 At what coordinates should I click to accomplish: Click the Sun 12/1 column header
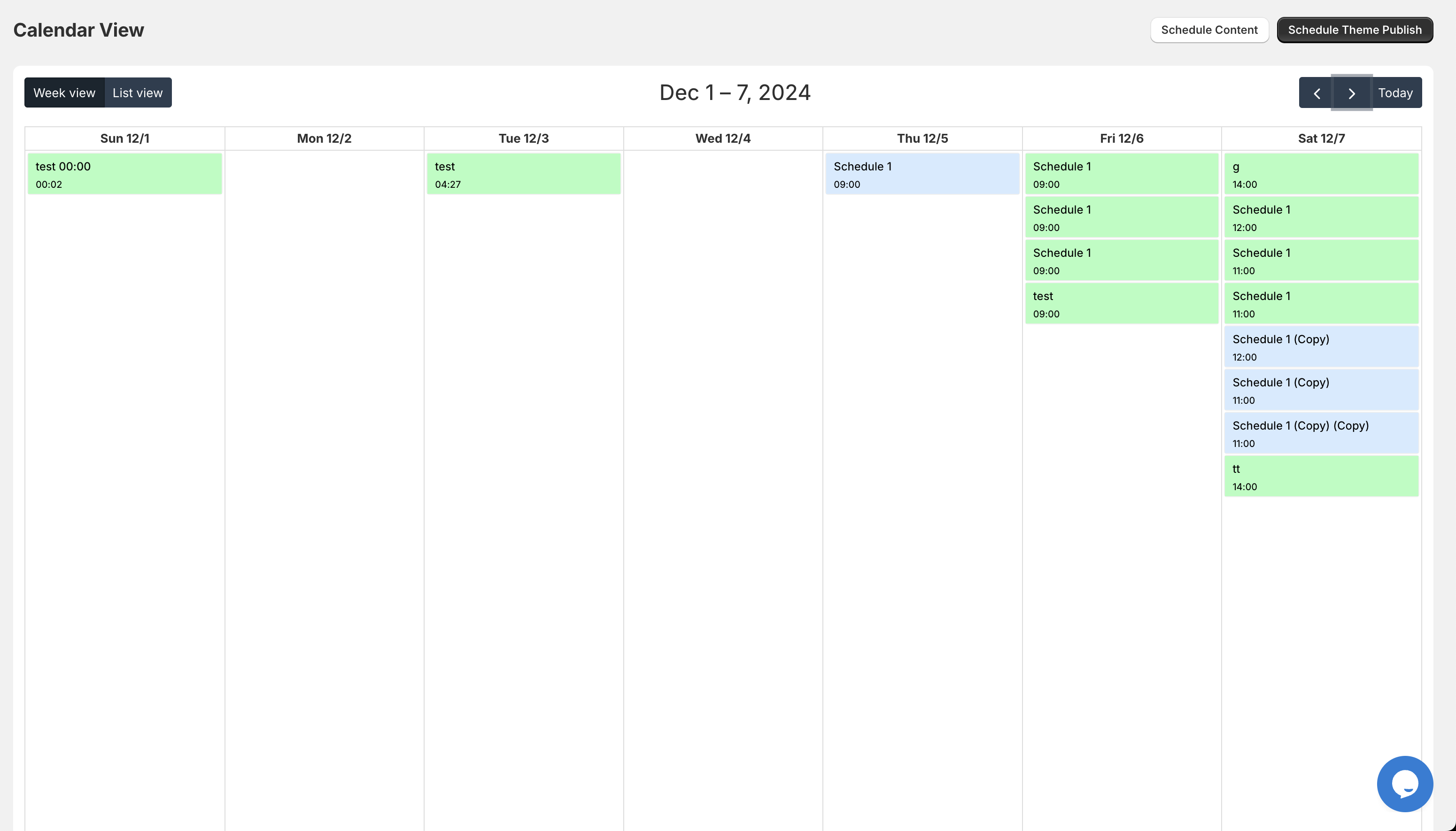tap(124, 138)
